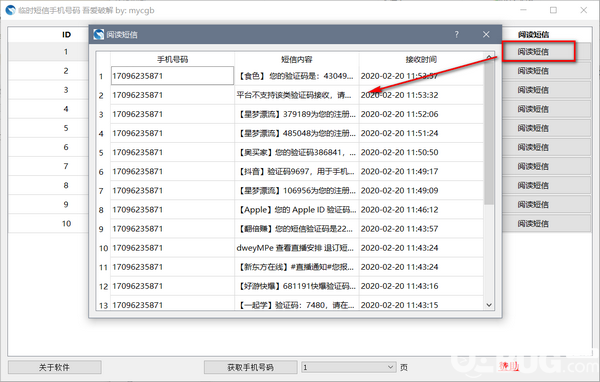
Task: Select the 【抖音】验证码9697 message cell
Action: (x=297, y=171)
